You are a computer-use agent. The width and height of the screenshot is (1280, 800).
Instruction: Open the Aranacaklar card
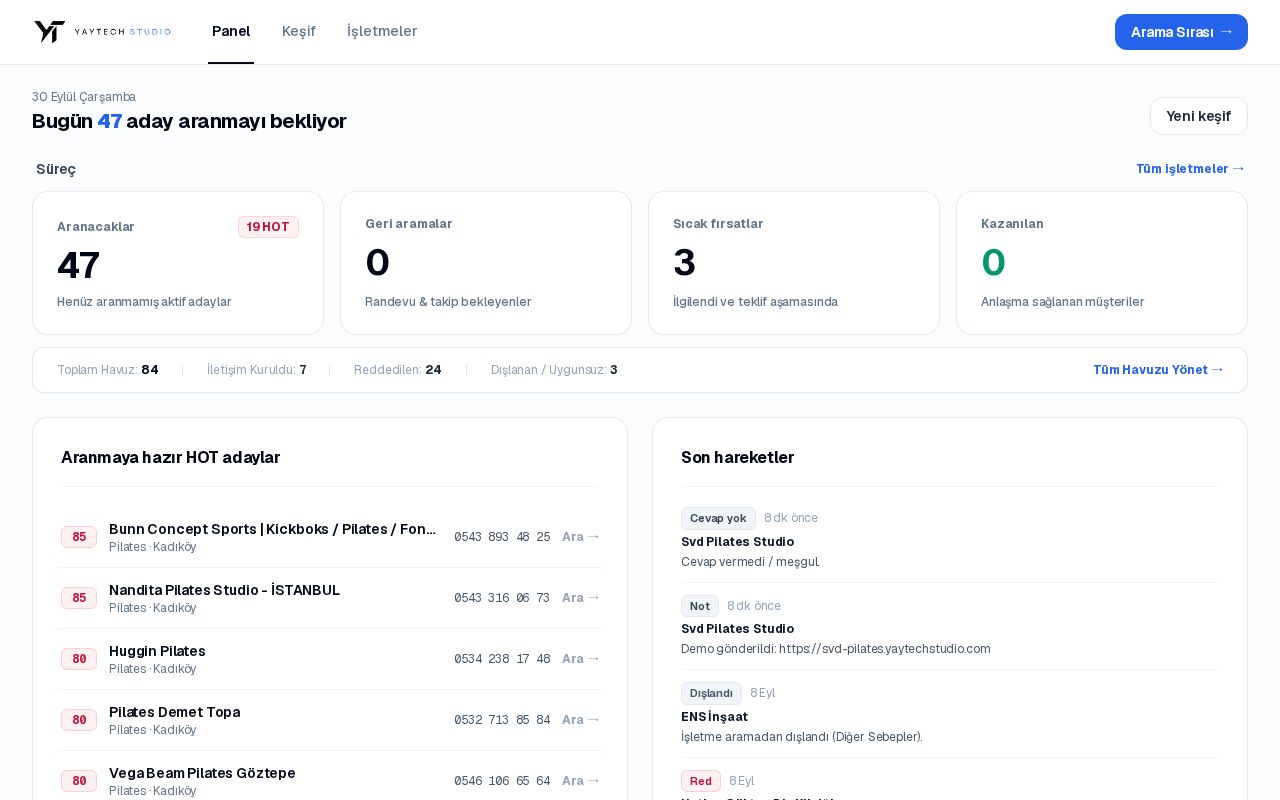(x=178, y=263)
